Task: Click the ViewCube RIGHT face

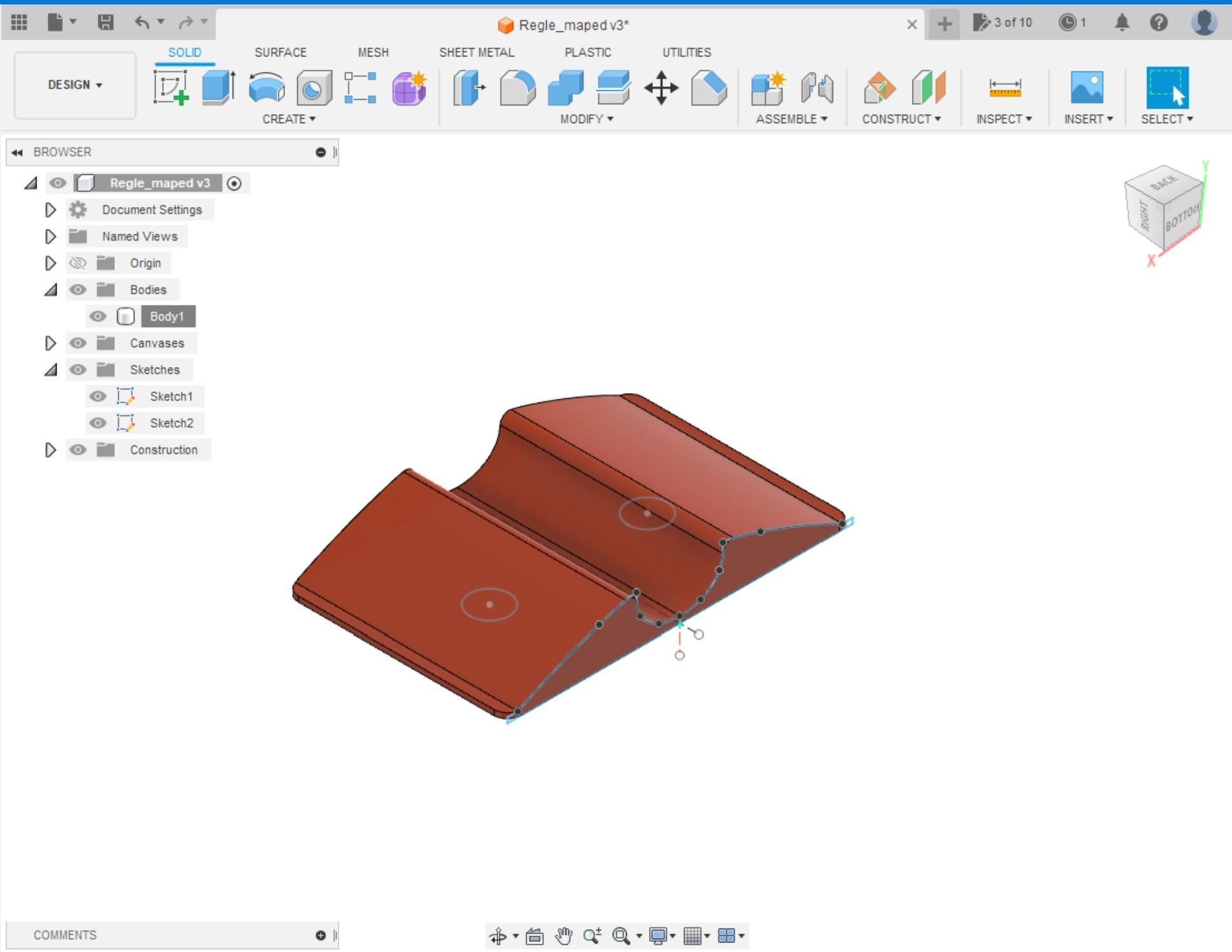Action: point(1144,216)
